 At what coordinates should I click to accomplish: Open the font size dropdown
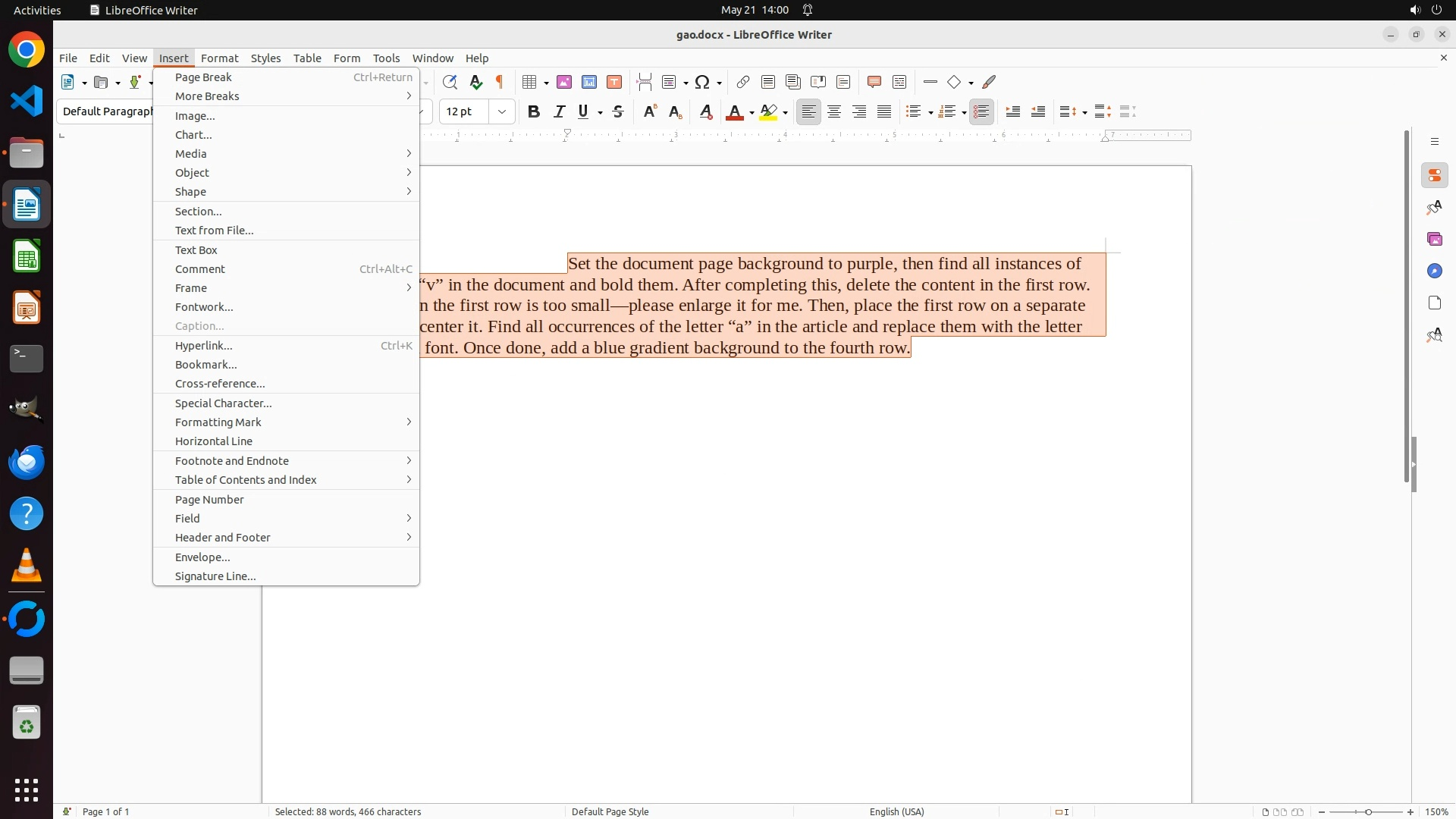click(502, 112)
